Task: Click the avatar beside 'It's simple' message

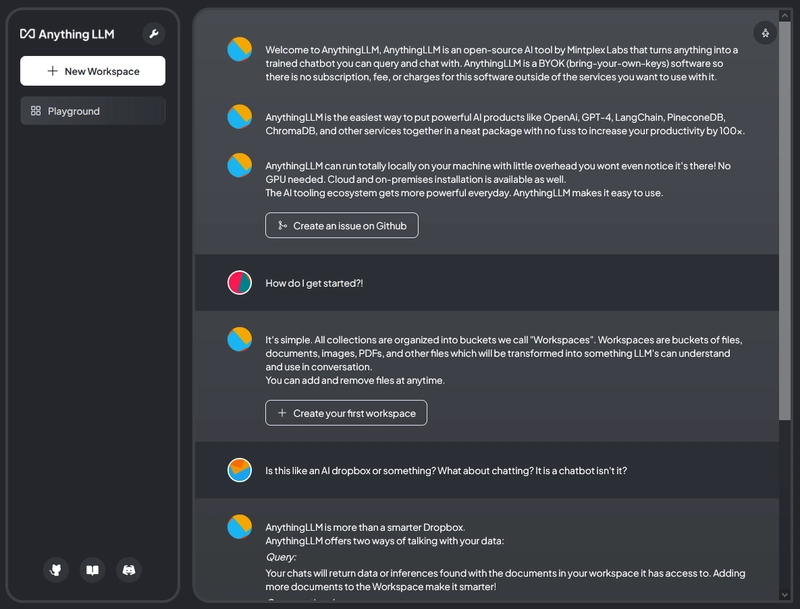Action: [x=239, y=339]
